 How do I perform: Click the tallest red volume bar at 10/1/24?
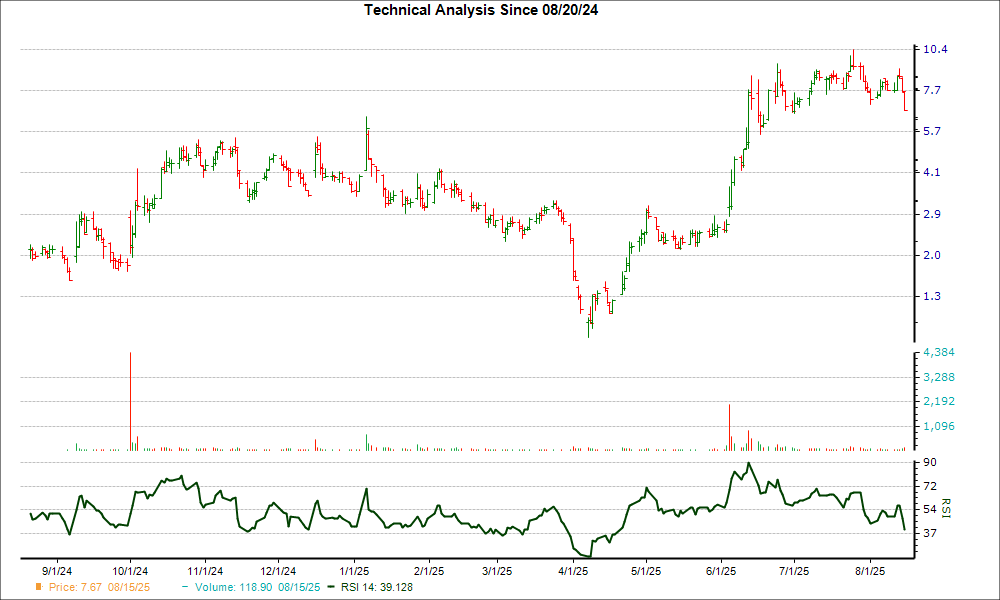tap(130, 401)
